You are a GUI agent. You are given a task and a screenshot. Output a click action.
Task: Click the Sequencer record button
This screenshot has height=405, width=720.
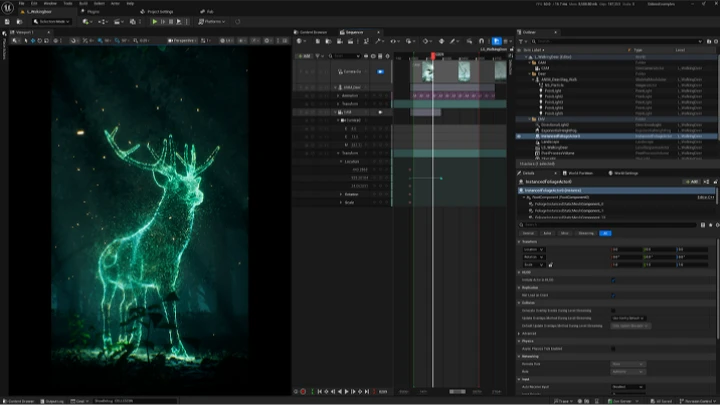[303, 392]
